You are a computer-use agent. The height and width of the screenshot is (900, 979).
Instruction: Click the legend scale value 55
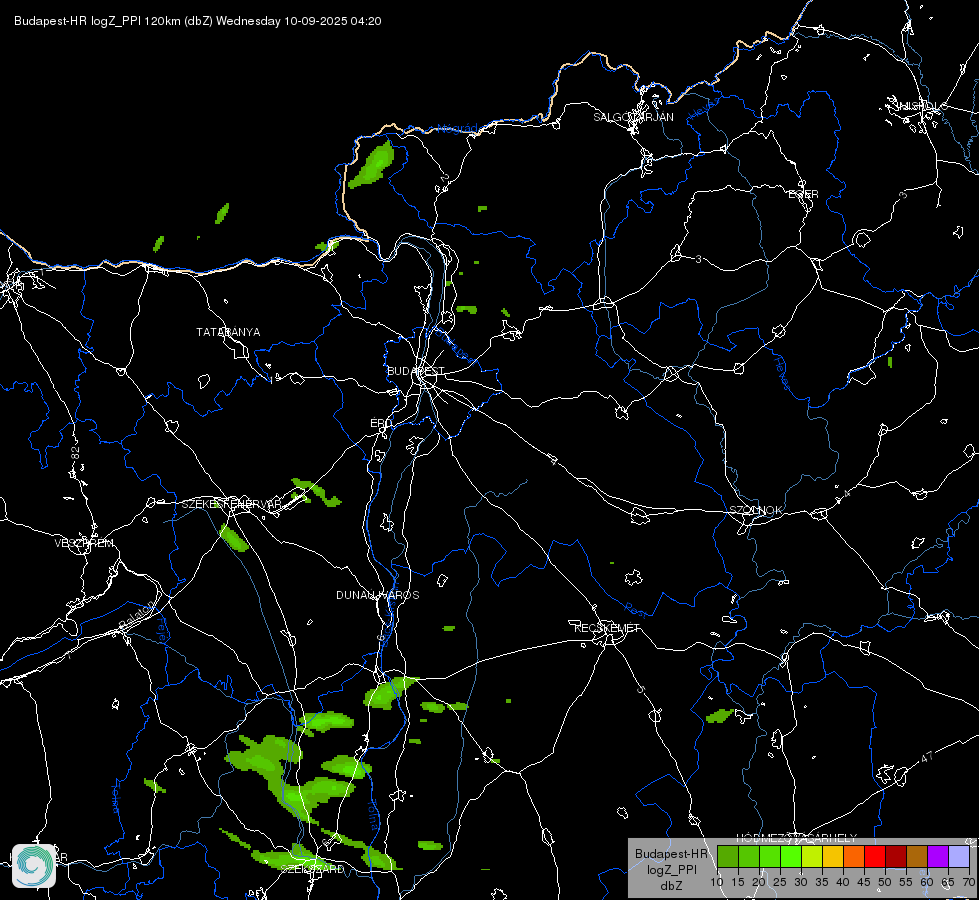pyautogui.click(x=905, y=883)
